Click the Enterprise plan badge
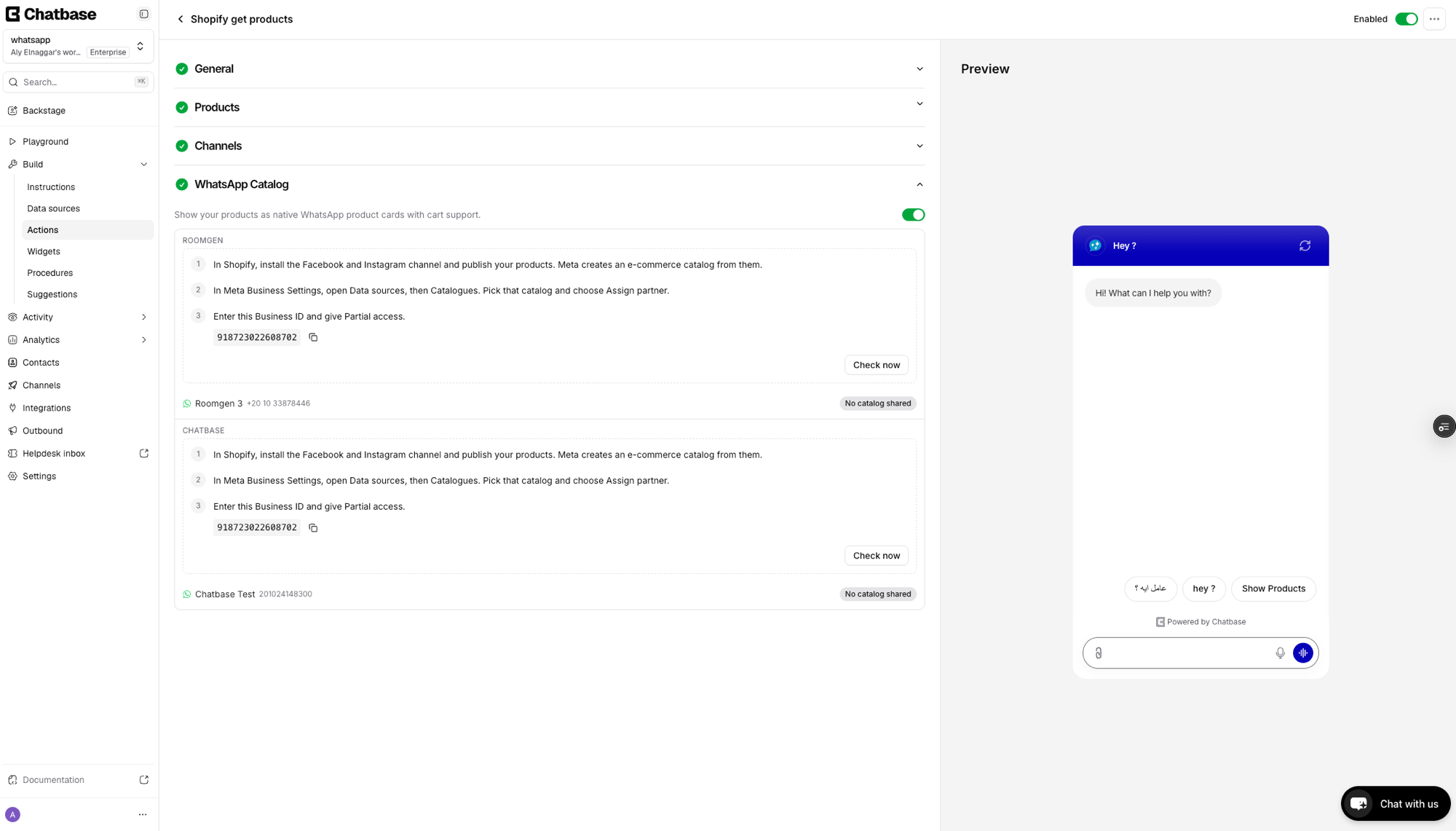The image size is (1456, 831). (108, 52)
